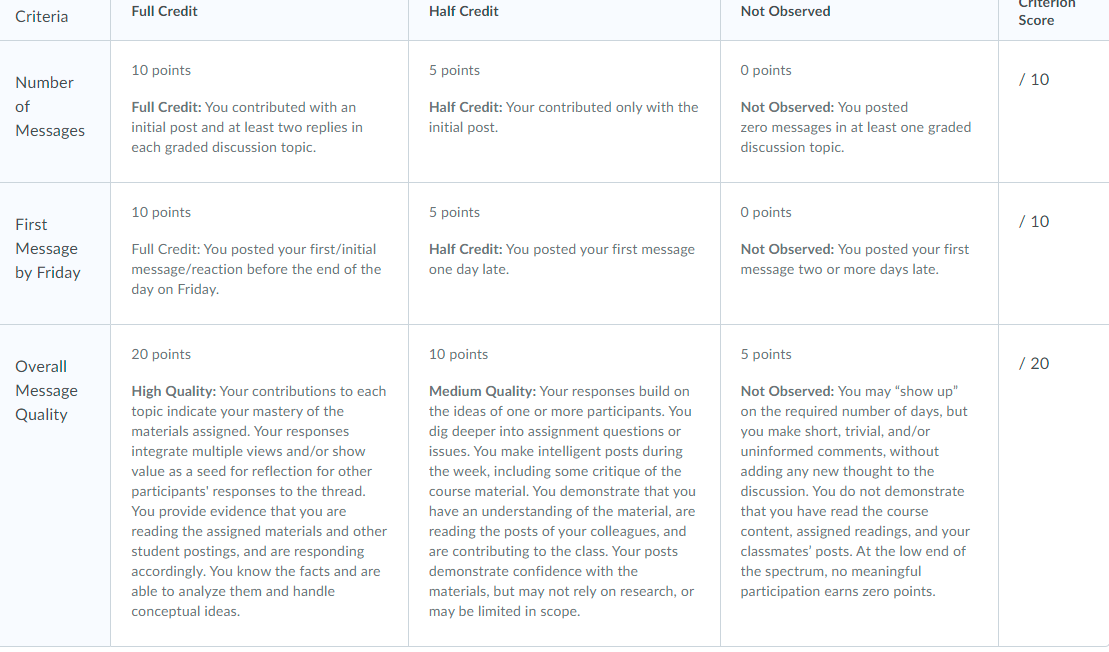Click the Criteria column header
The image size is (1109, 652).
42,16
